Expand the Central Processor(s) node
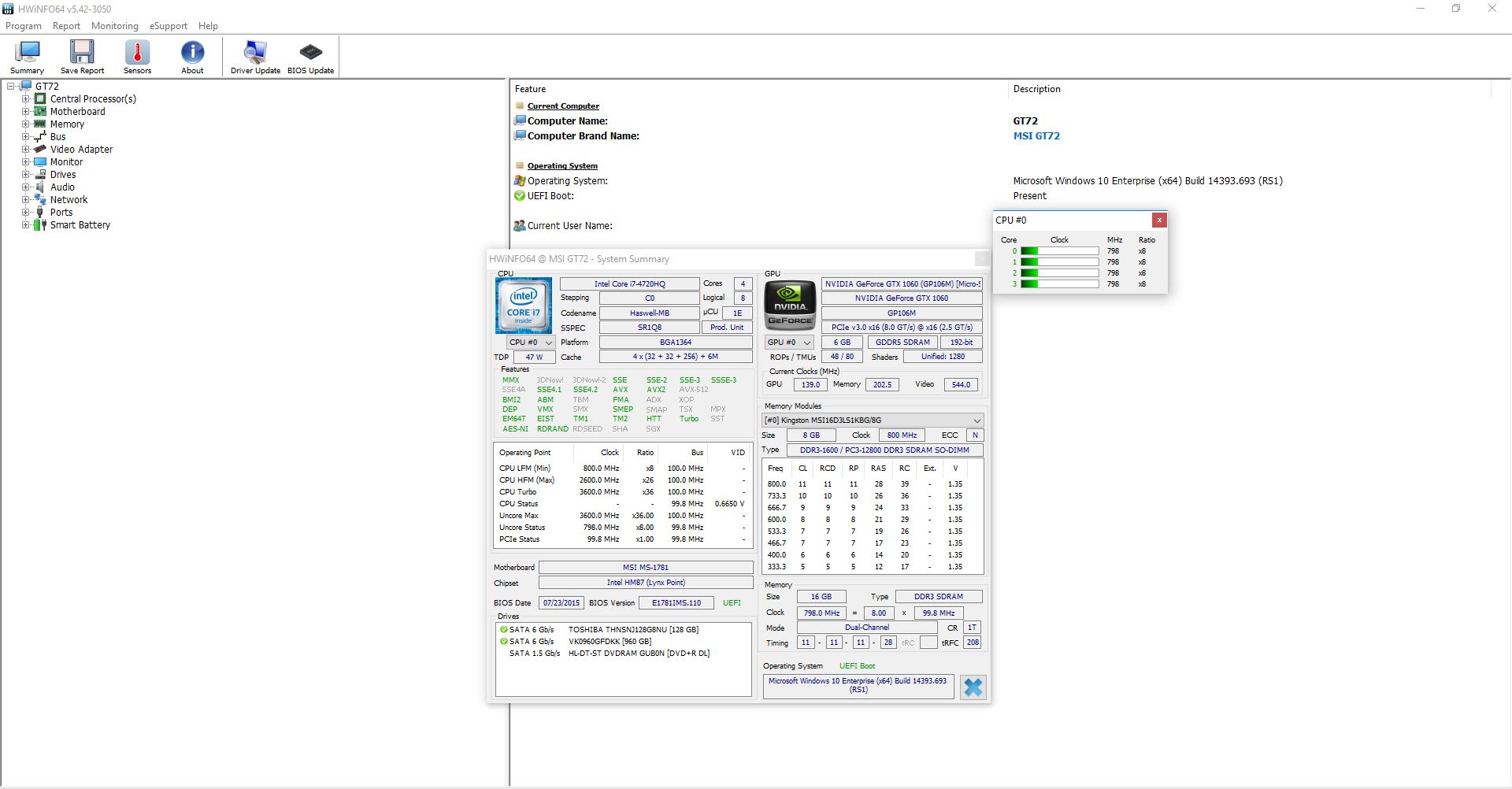Image resolution: width=1512 pixels, height=789 pixels. [x=26, y=99]
